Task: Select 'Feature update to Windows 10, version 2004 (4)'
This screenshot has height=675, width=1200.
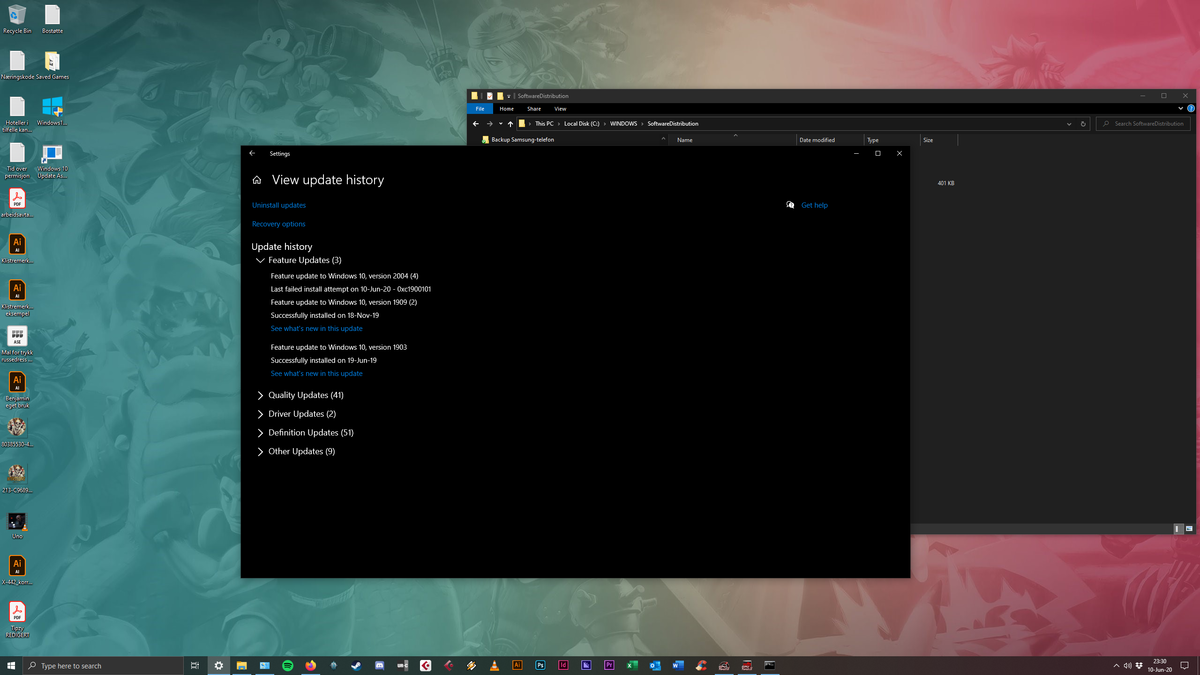Action: pos(344,276)
